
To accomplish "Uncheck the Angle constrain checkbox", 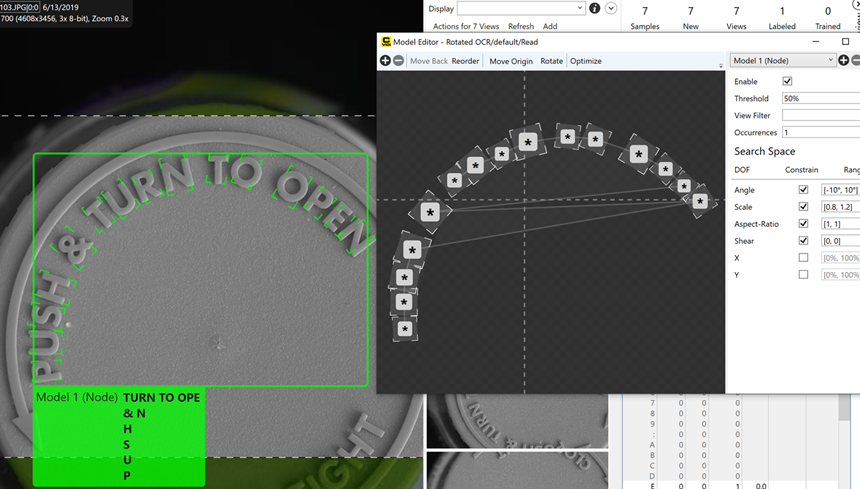I will point(803,190).
